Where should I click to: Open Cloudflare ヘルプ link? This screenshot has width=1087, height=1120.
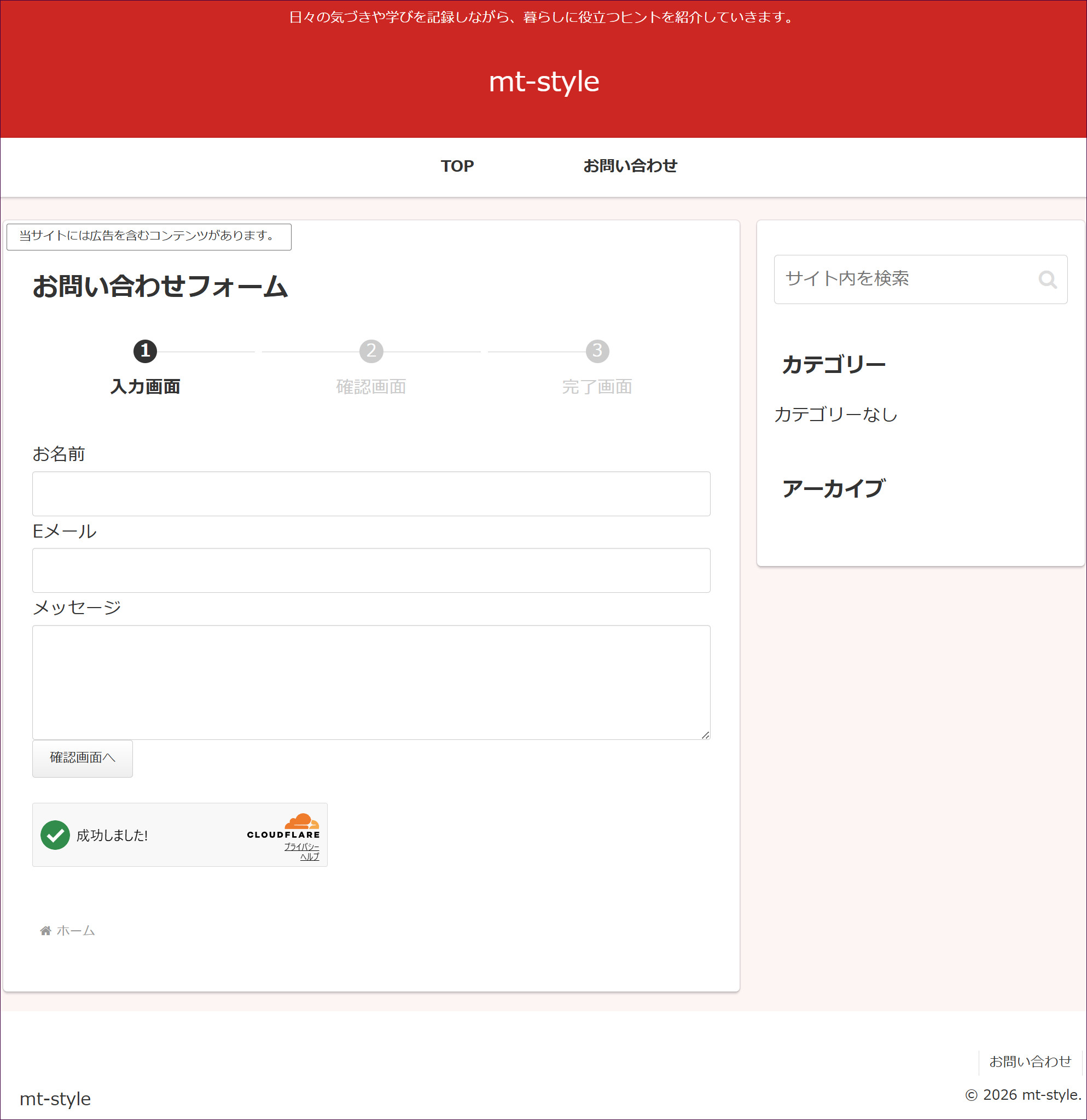click(310, 856)
